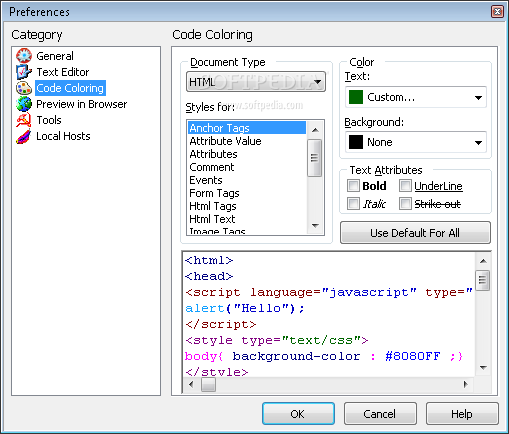Open the Local Hosts category
509x434 pixels.
(63, 136)
